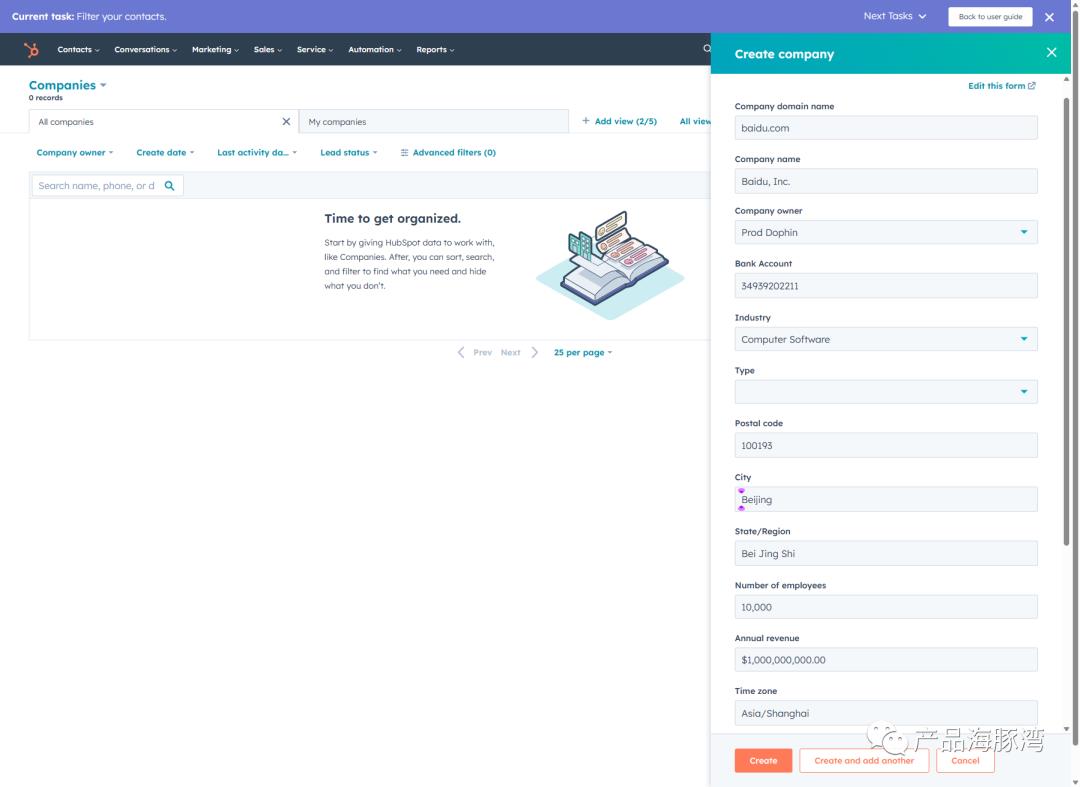
Task: Close the All companies view tab
Action: coord(286,121)
